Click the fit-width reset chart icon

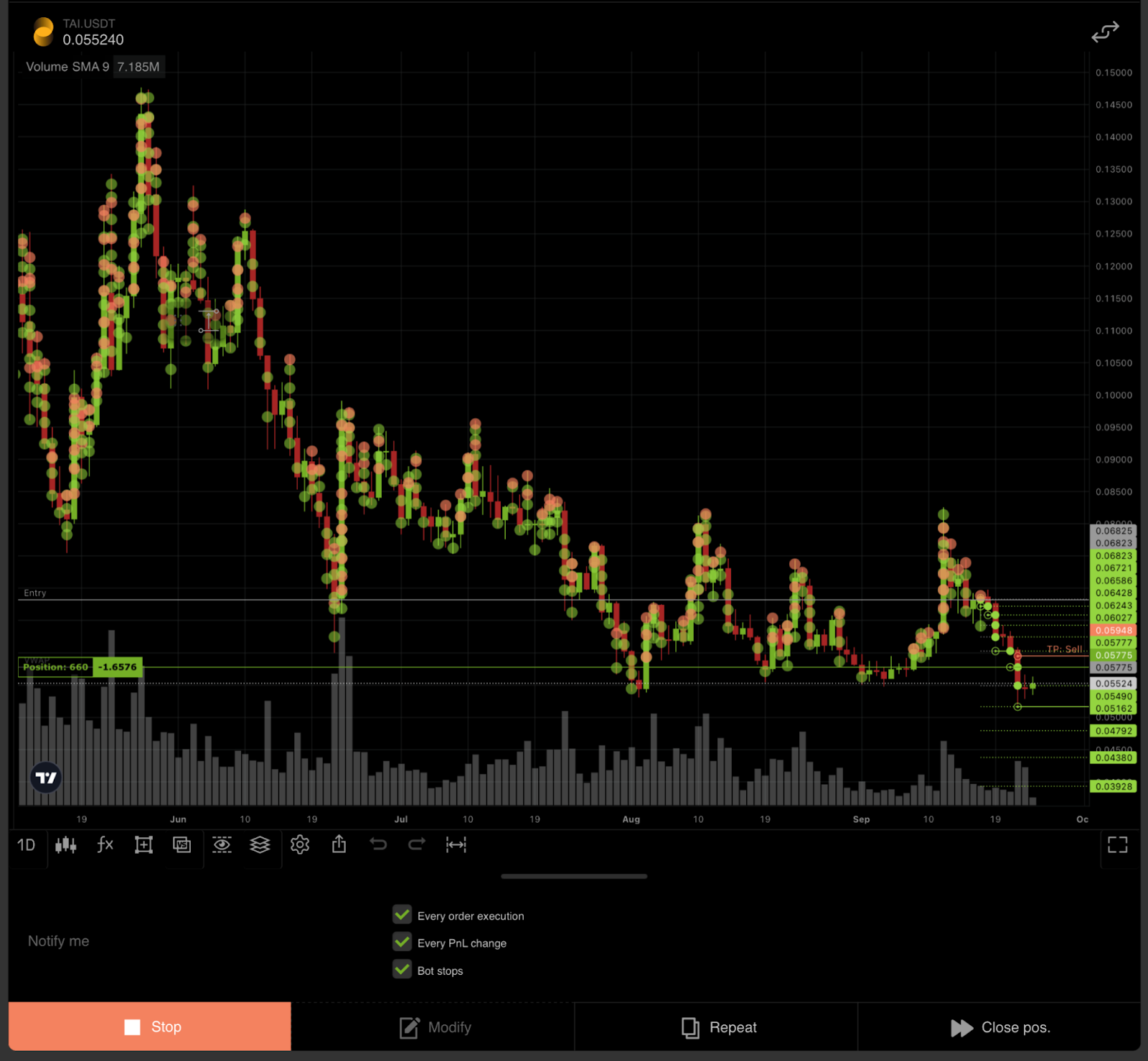pos(456,845)
